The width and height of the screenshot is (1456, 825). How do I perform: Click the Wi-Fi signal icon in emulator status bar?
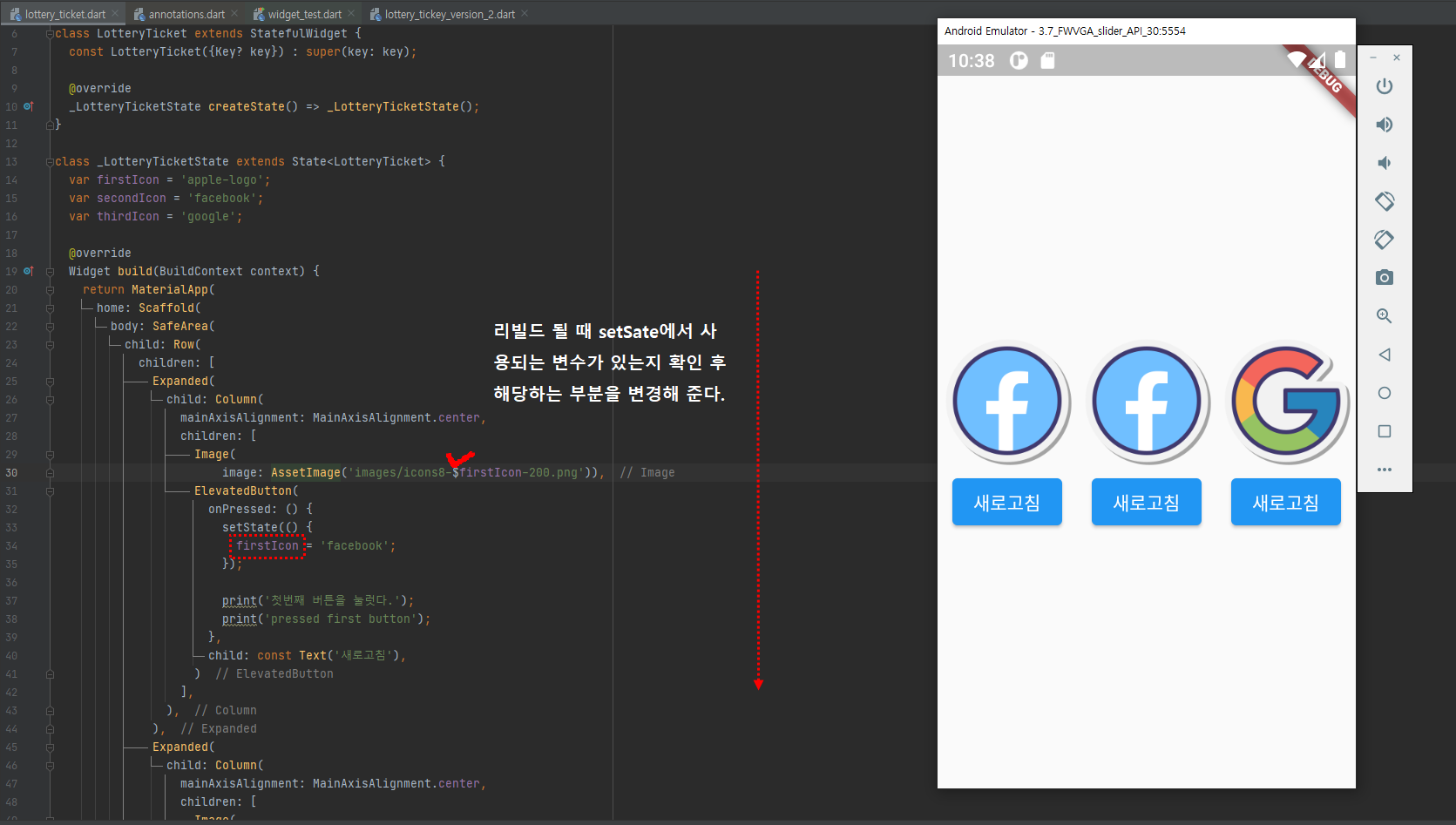pyautogui.click(x=1297, y=59)
